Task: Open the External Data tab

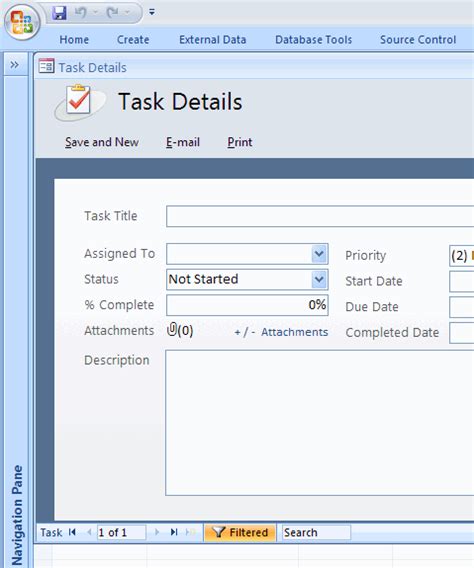Action: (213, 39)
